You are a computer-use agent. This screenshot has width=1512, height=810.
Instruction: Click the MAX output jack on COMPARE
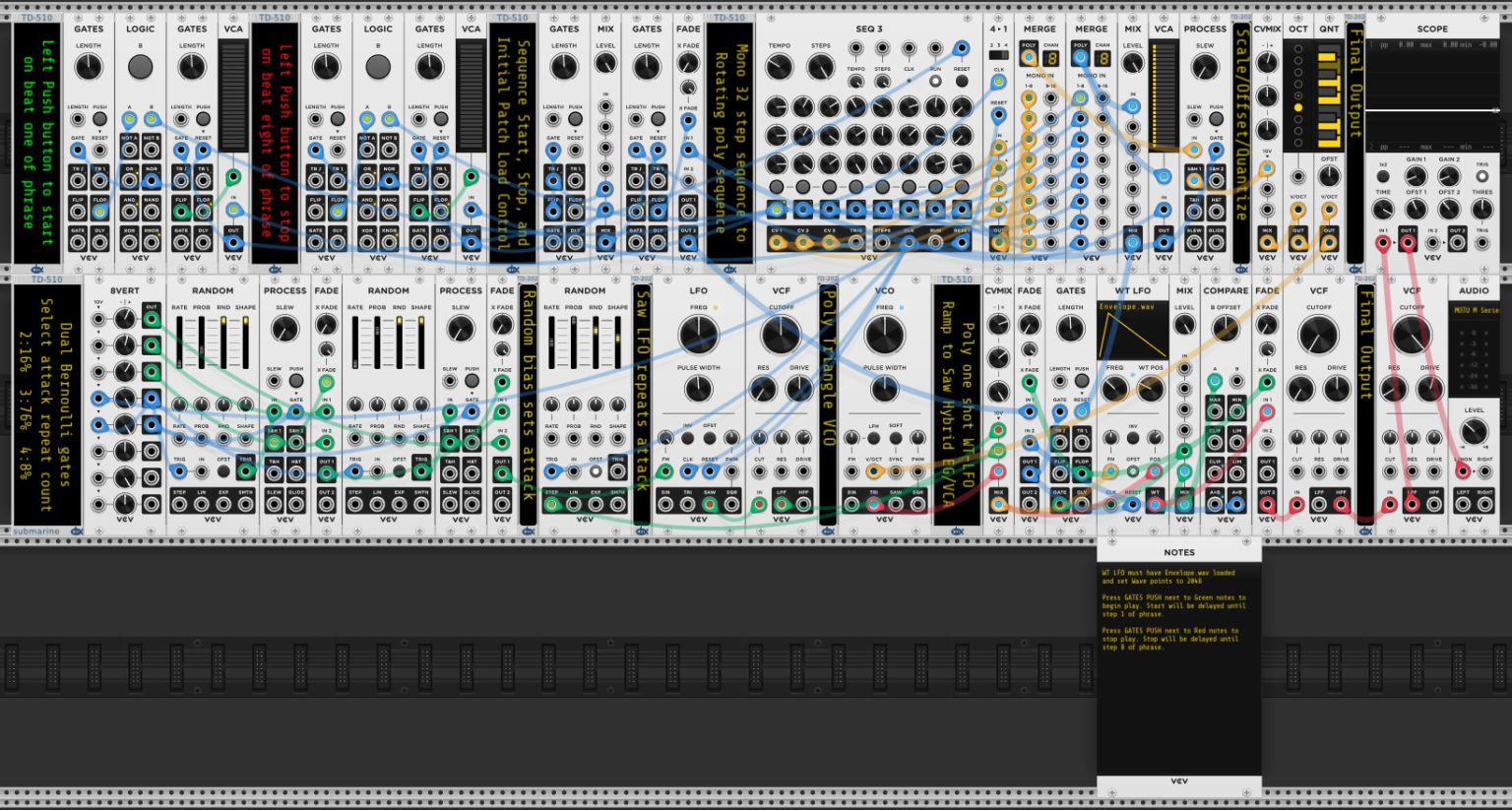[1215, 411]
